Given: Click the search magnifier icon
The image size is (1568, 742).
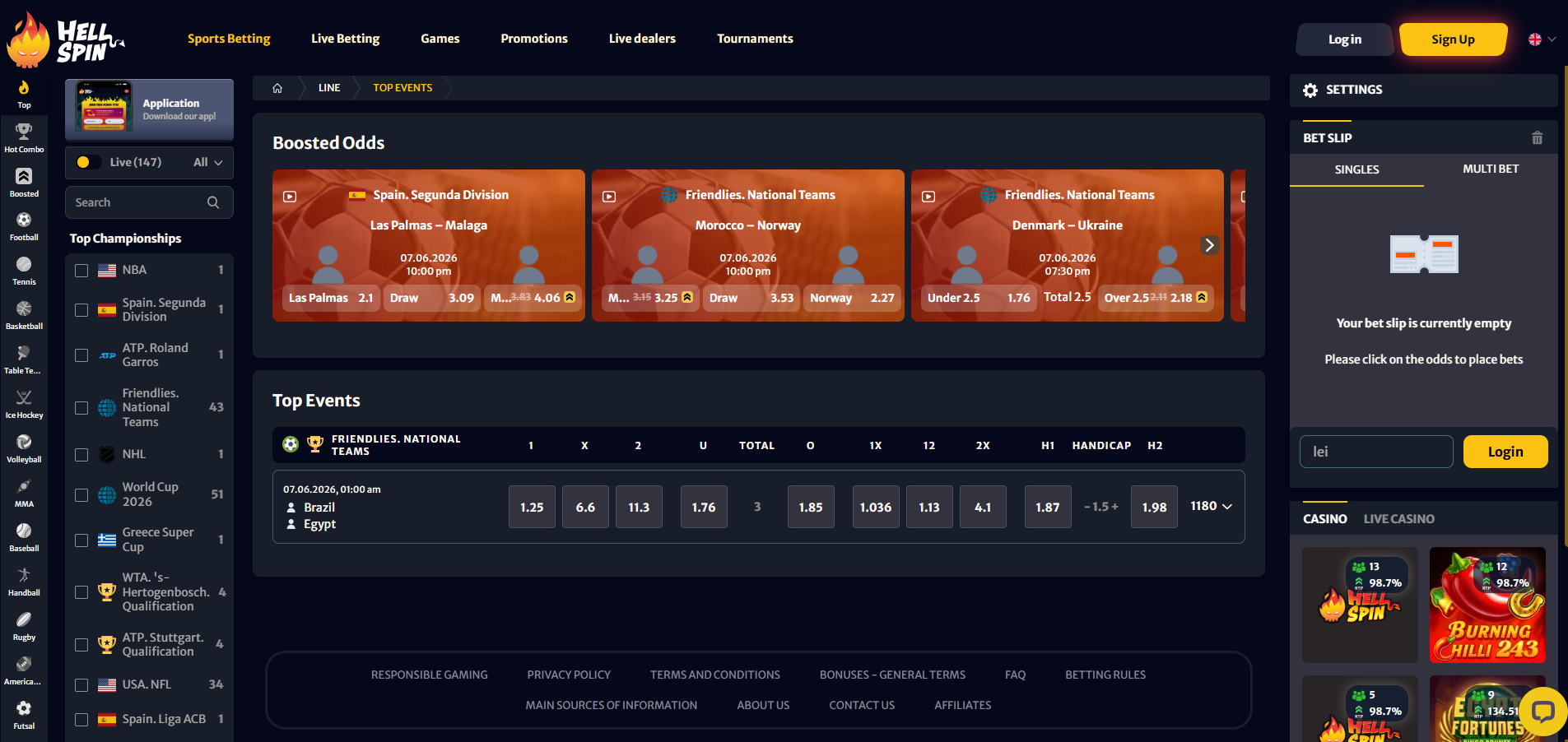Looking at the screenshot, I should tap(213, 202).
